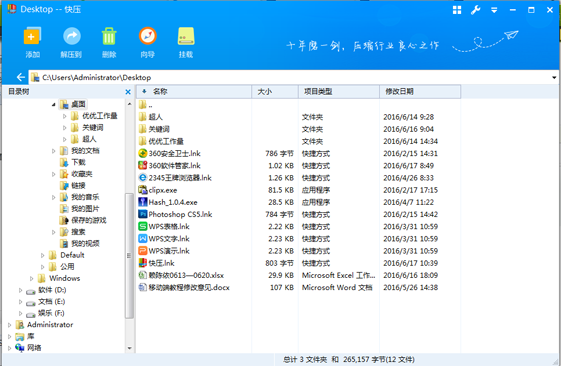Click the 解压到 (Extract to) toolbar icon
The height and width of the screenshot is (366, 561).
[x=72, y=36]
